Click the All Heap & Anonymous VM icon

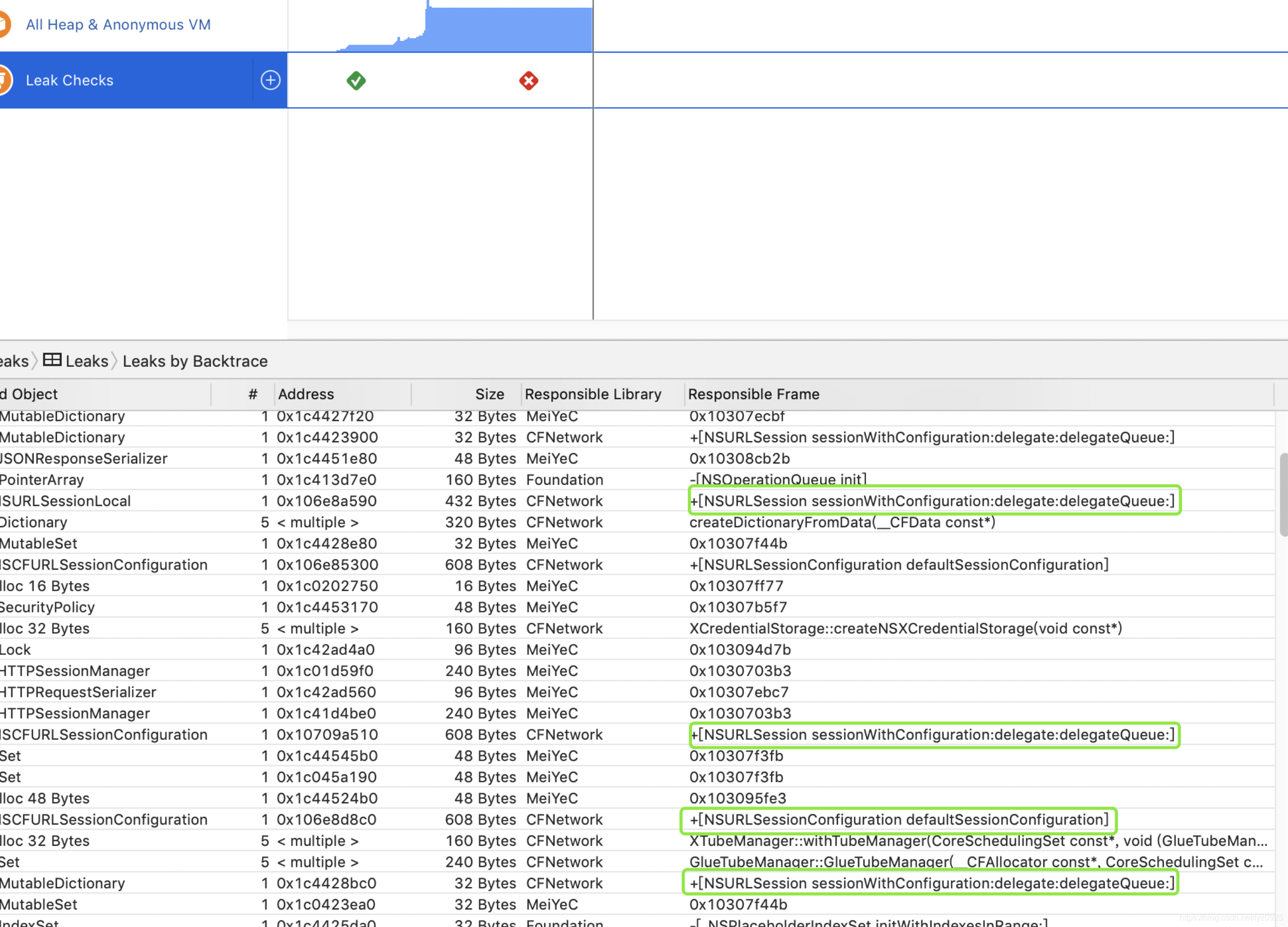[5, 24]
